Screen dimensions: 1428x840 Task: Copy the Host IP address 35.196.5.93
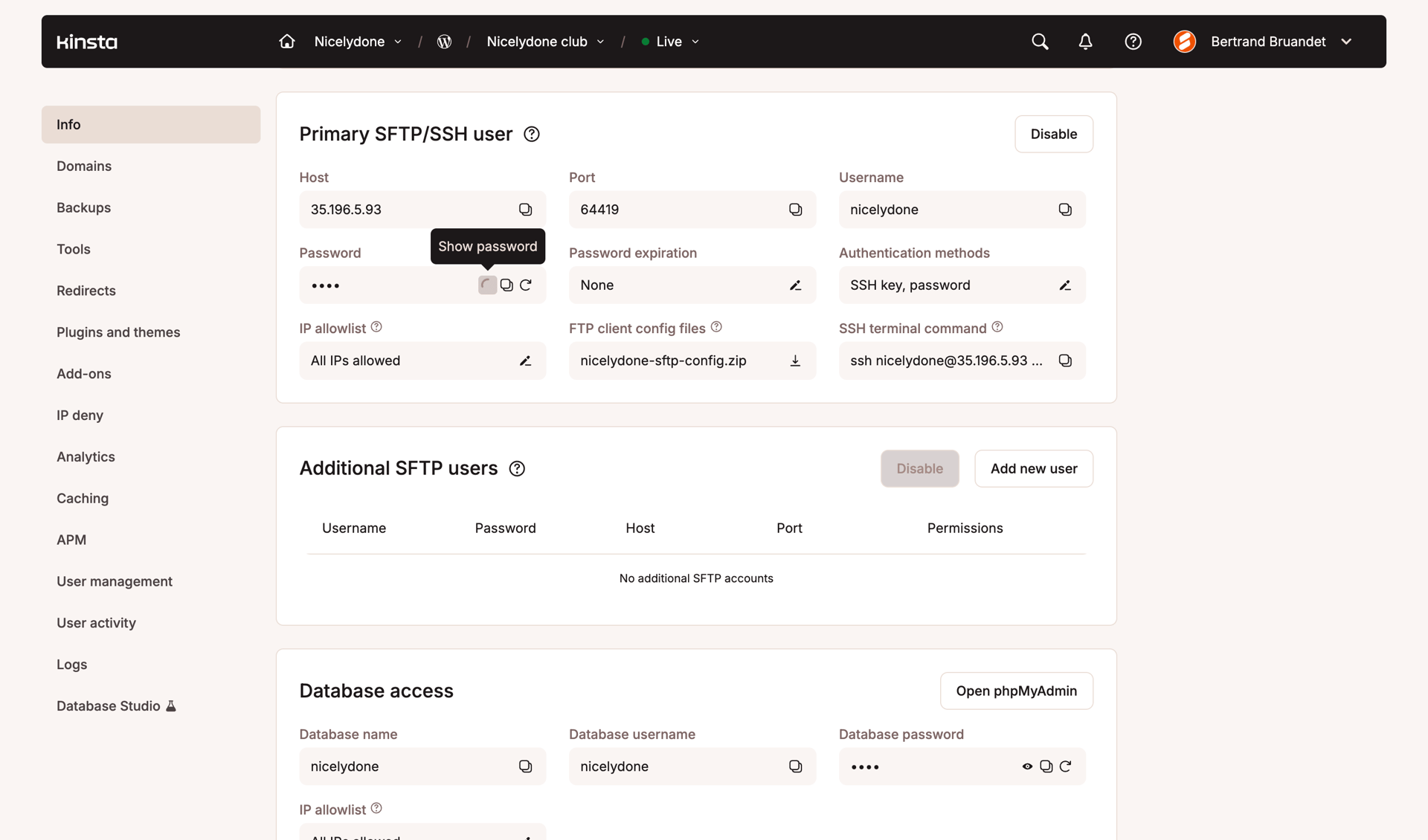tap(525, 209)
